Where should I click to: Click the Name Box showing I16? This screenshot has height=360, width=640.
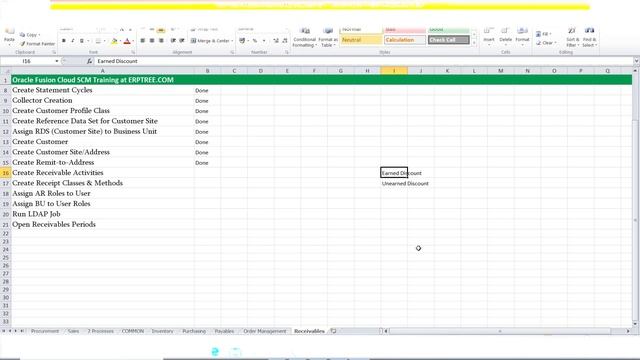(27, 61)
